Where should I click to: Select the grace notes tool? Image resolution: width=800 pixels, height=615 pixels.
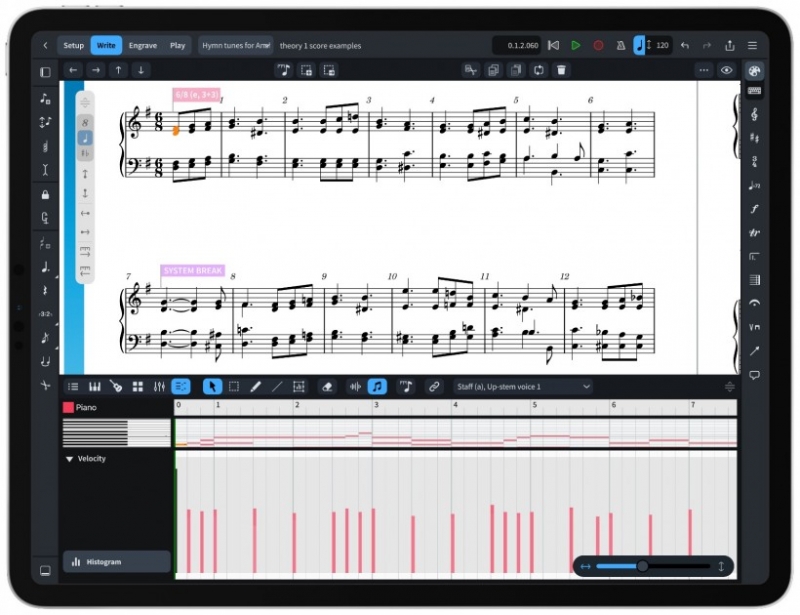[x=45, y=337]
